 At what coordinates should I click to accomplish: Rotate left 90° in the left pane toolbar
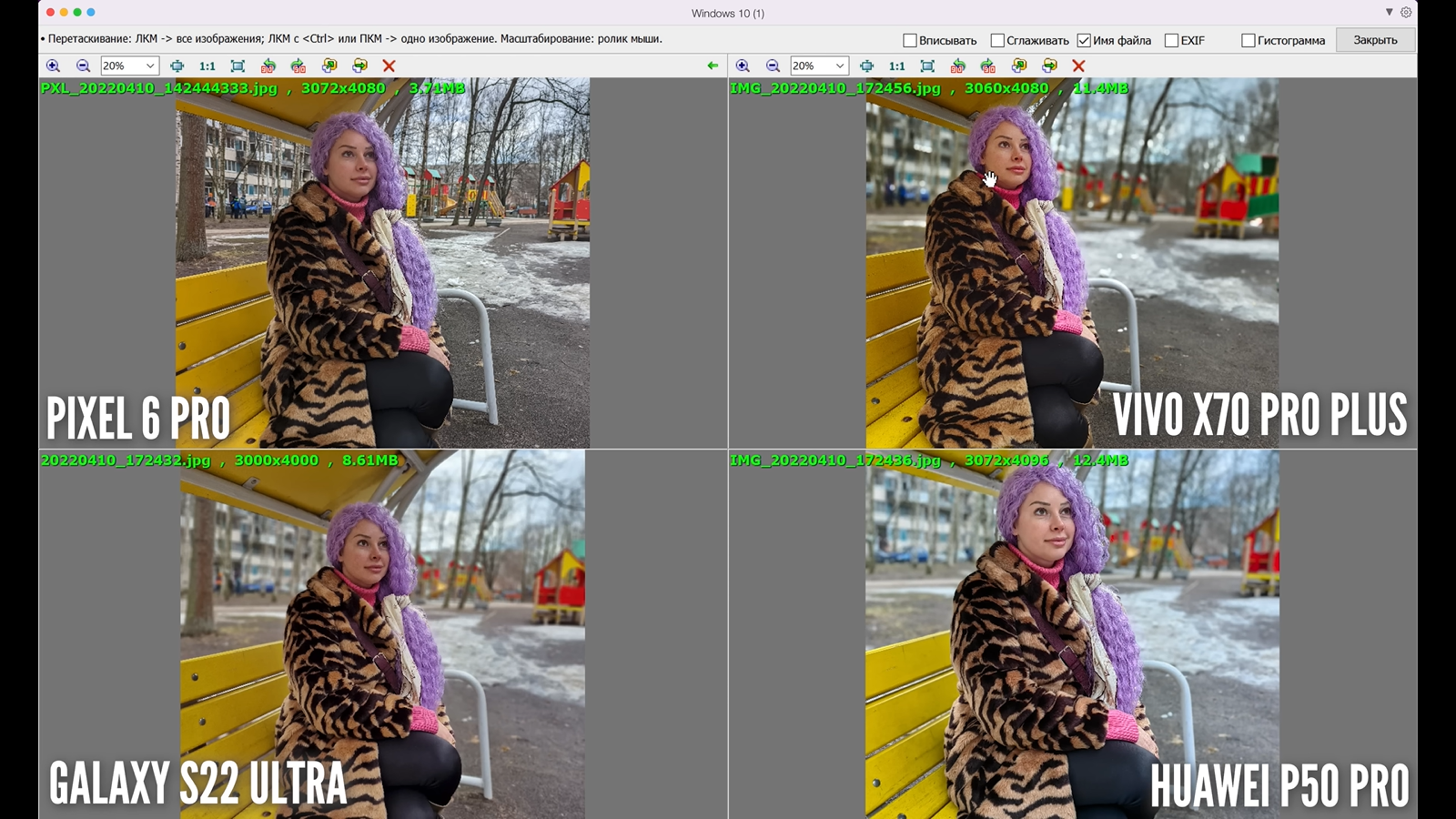(x=268, y=66)
